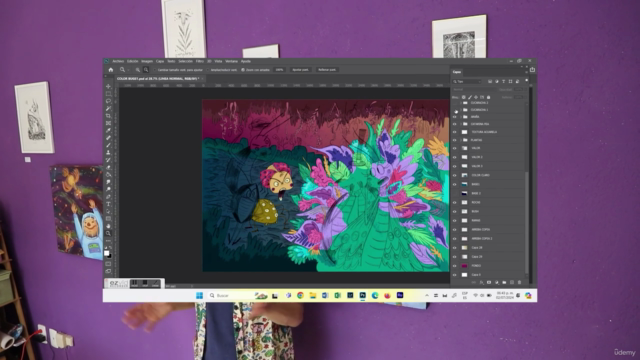Expand the CUCARACHA 2 layer group
Viewport: 640px width, 360px height.
coord(461,103)
